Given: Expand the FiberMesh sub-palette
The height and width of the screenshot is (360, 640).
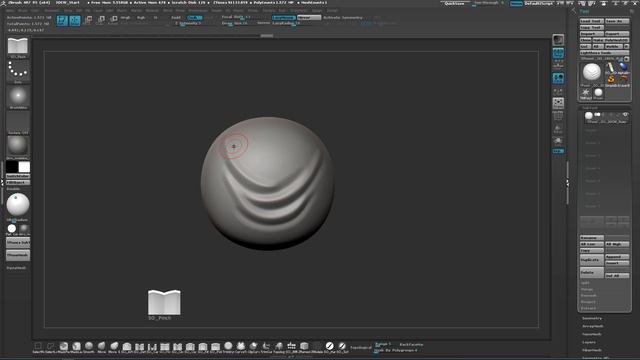Looking at the screenshot, I should (592, 350).
